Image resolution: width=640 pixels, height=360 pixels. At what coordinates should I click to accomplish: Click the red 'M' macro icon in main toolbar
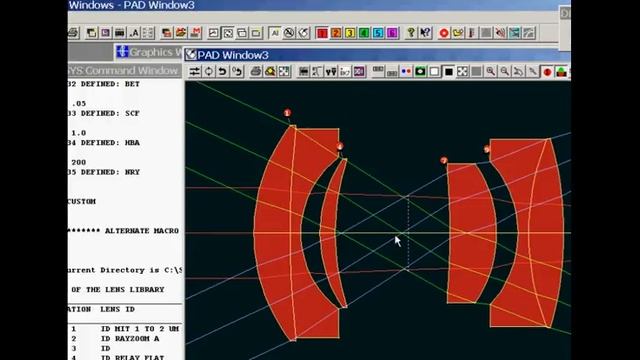pyautogui.click(x=196, y=33)
